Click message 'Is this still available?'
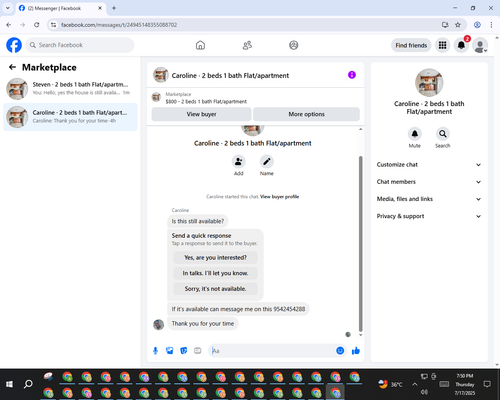Image resolution: width=500 pixels, height=400 pixels. coord(198,221)
